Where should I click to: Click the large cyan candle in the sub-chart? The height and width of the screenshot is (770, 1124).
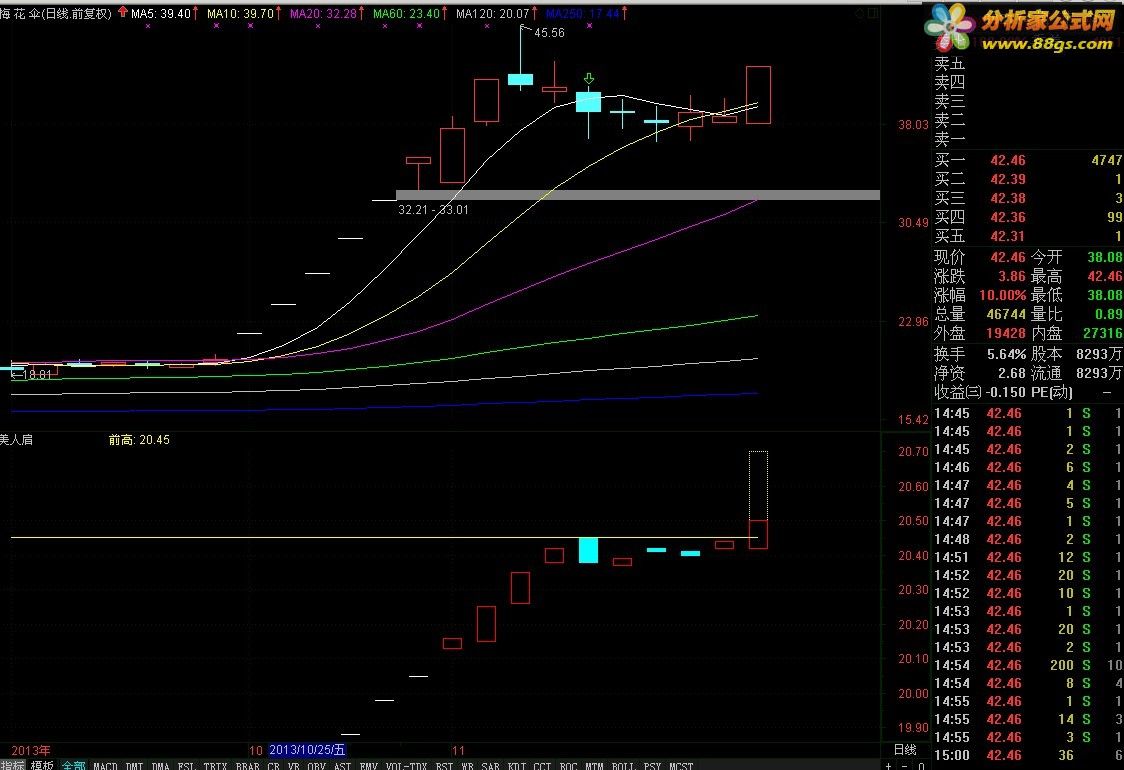589,550
